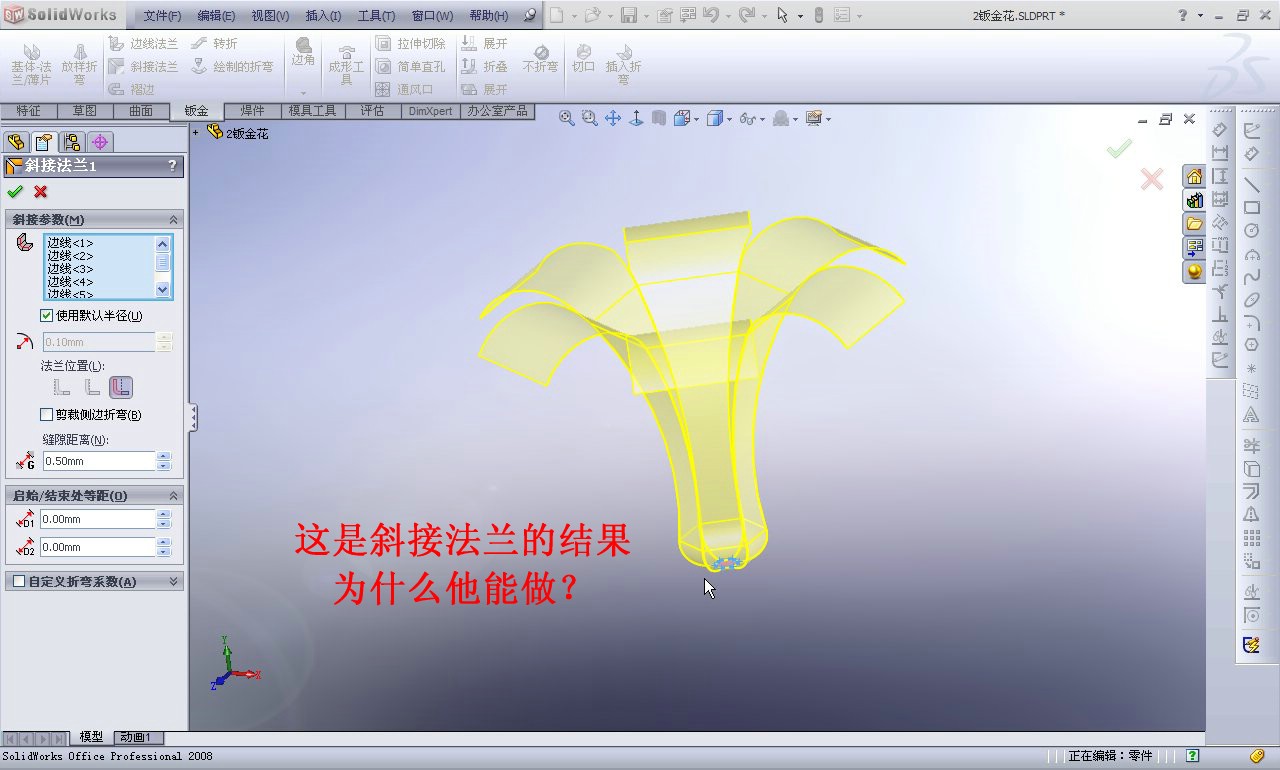
Task: Open the DimXpertManager tab icon
Action: pyautogui.click(x=100, y=142)
